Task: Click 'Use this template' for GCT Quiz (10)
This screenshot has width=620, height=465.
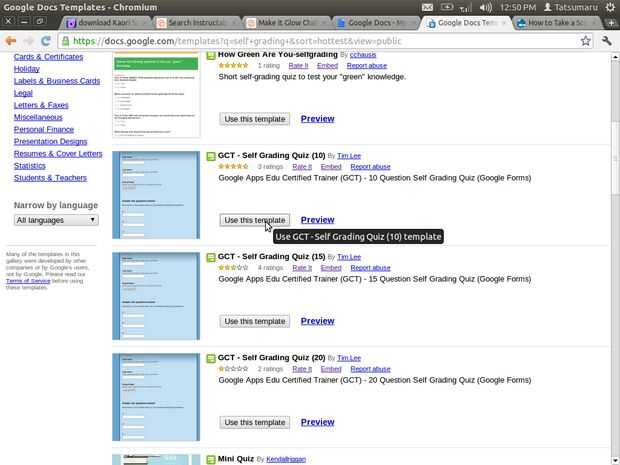Action: point(255,220)
